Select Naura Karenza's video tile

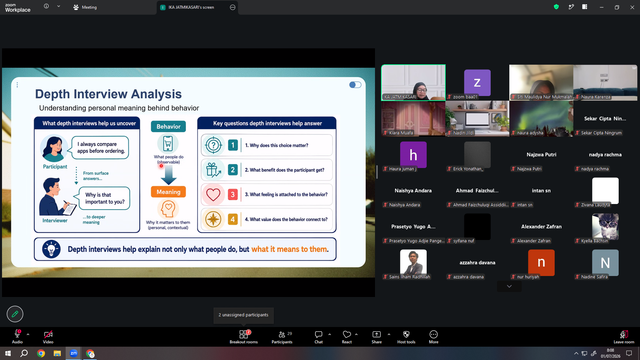pyautogui.click(x=605, y=82)
